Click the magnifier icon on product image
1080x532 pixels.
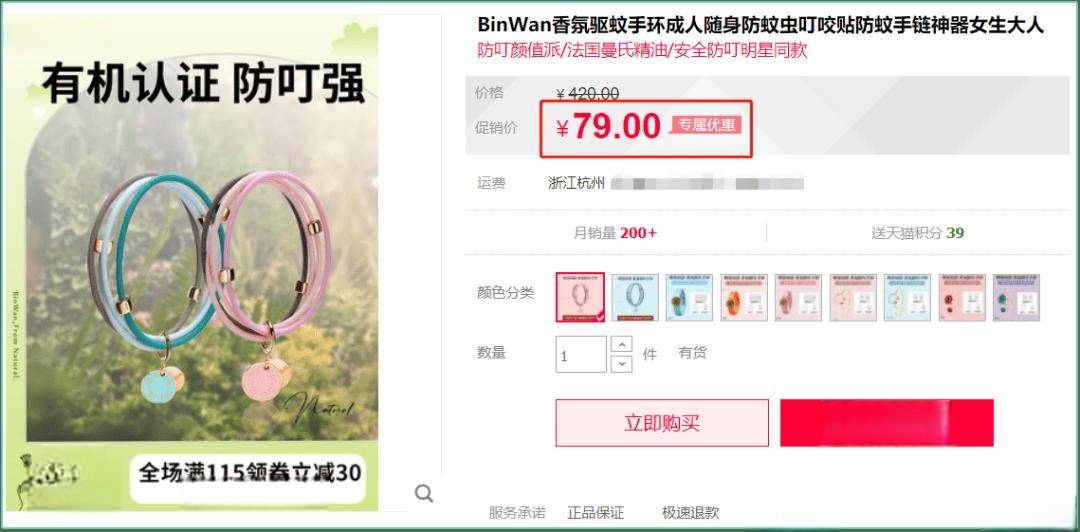(x=424, y=493)
